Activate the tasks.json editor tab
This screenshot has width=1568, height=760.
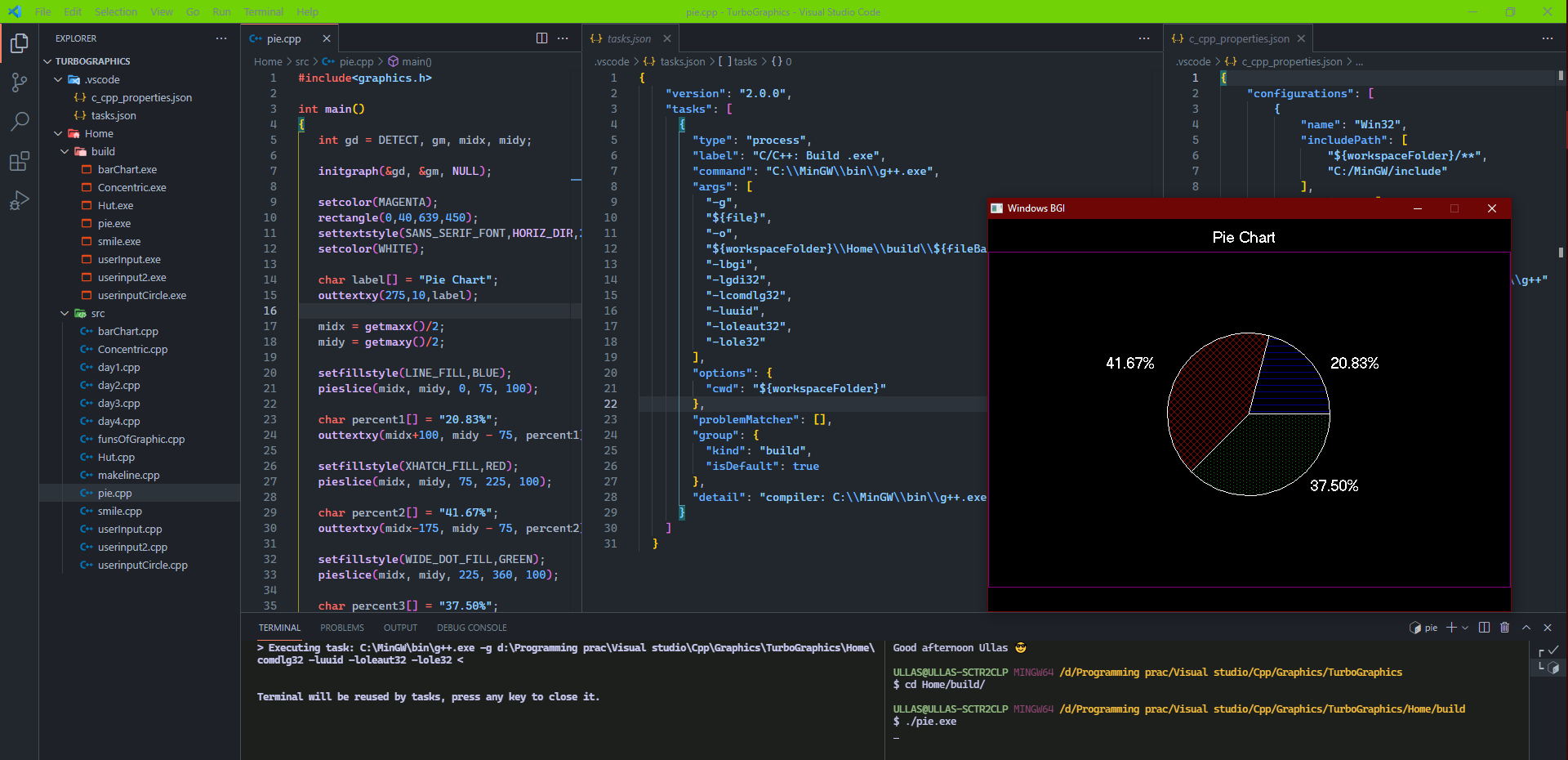tap(629, 38)
